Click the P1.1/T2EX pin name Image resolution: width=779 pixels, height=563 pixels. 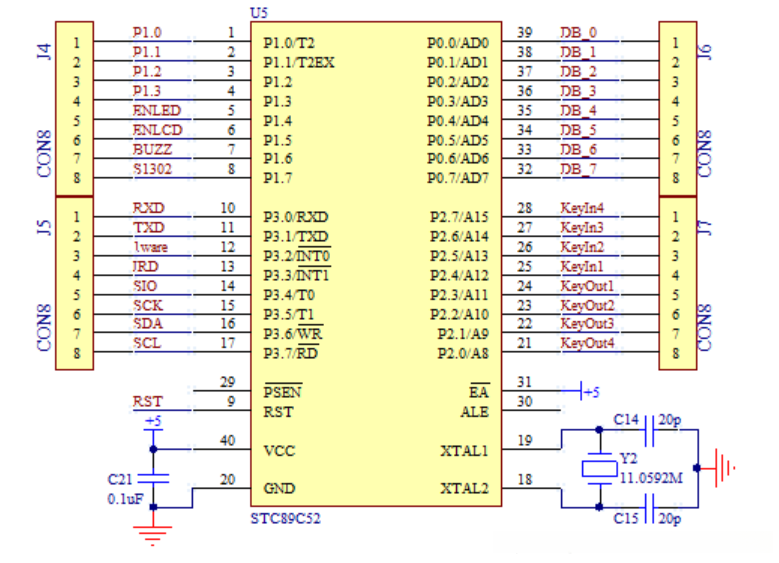coord(299,63)
